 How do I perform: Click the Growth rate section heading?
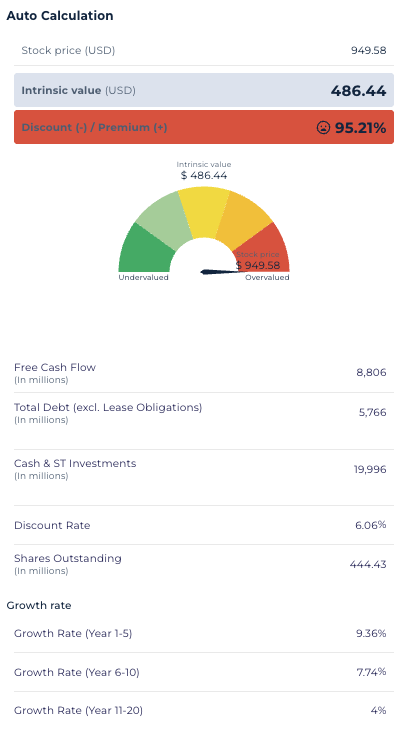click(39, 606)
